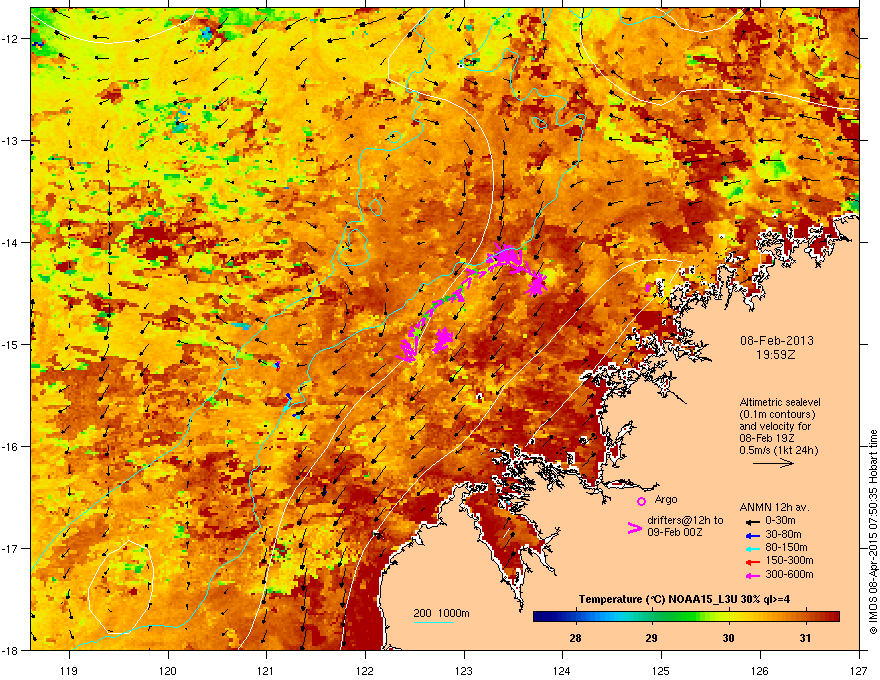
Task: Click the IMOS copyright timestamp text
Action: coord(873,532)
